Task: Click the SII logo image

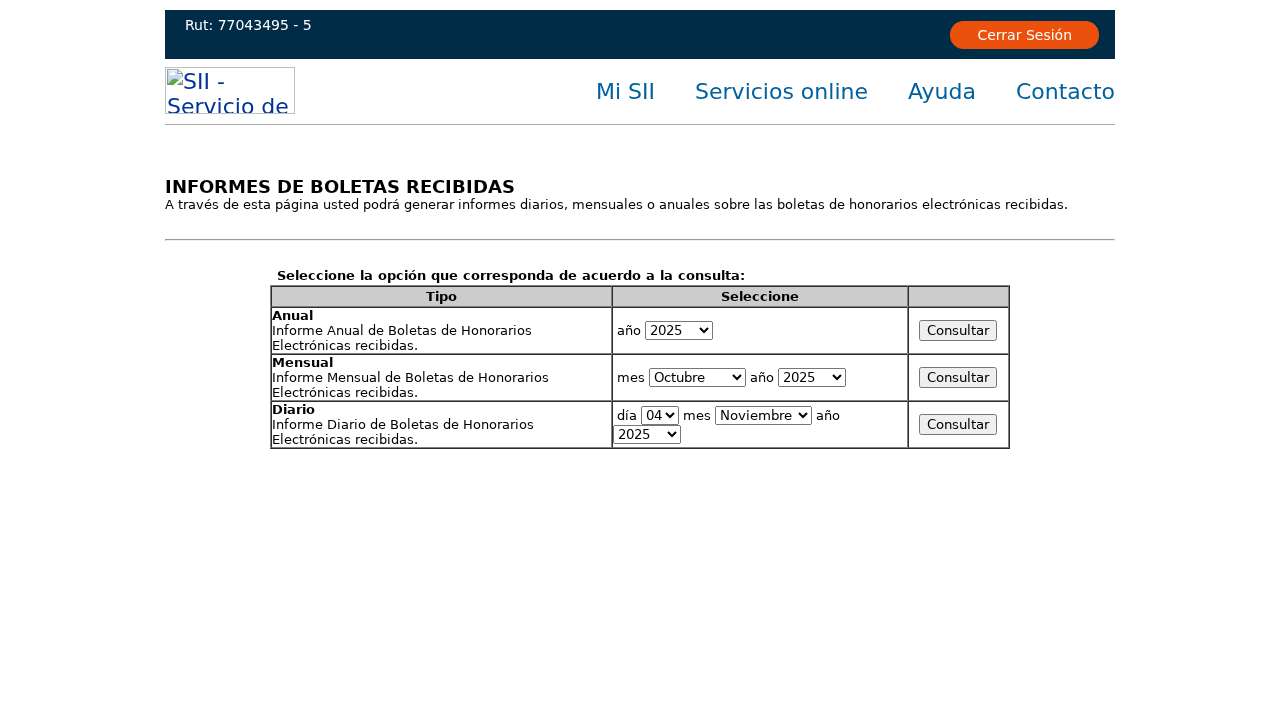Action: click(x=230, y=91)
